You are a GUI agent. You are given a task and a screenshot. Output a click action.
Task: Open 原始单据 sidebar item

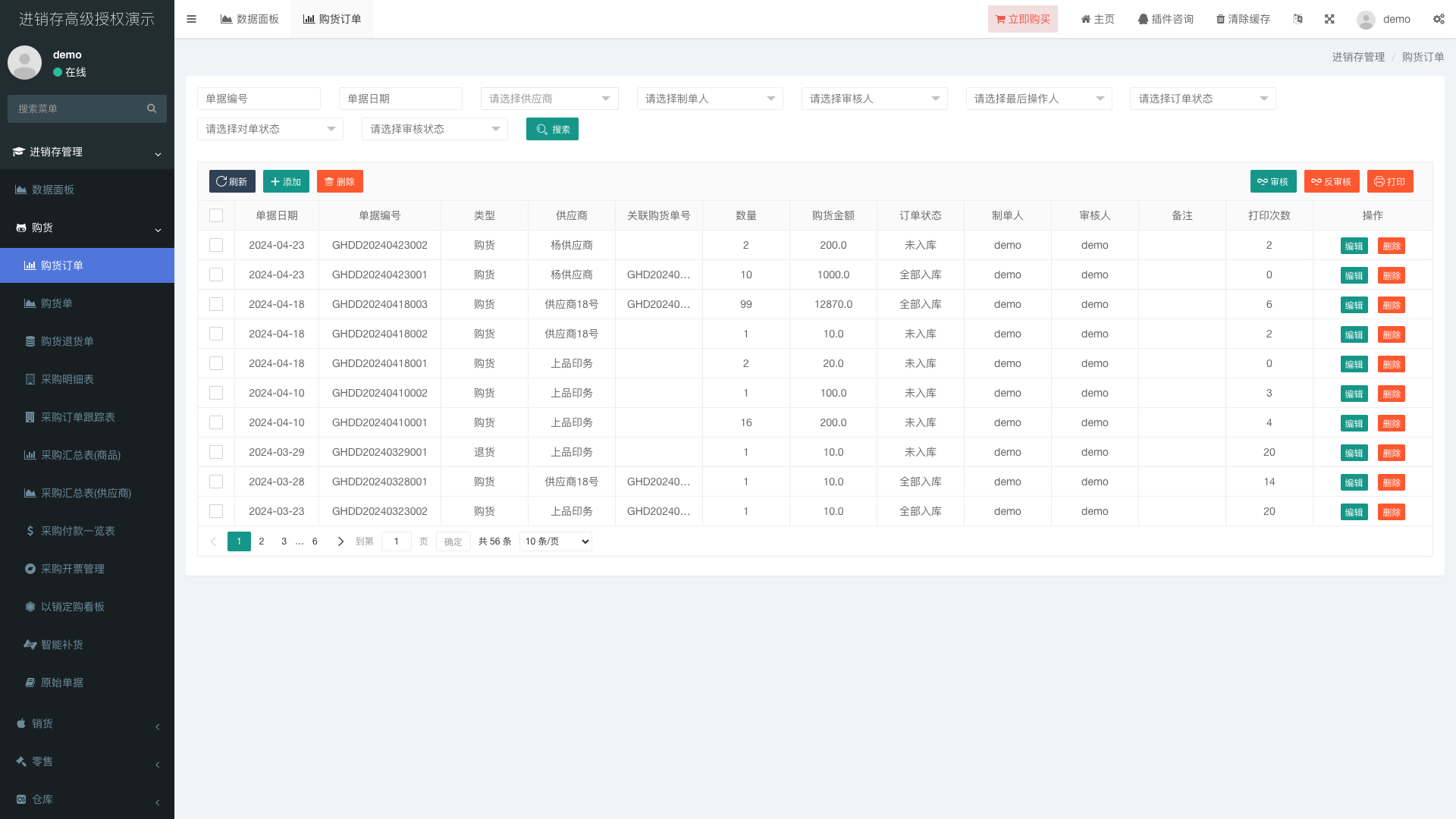87,682
